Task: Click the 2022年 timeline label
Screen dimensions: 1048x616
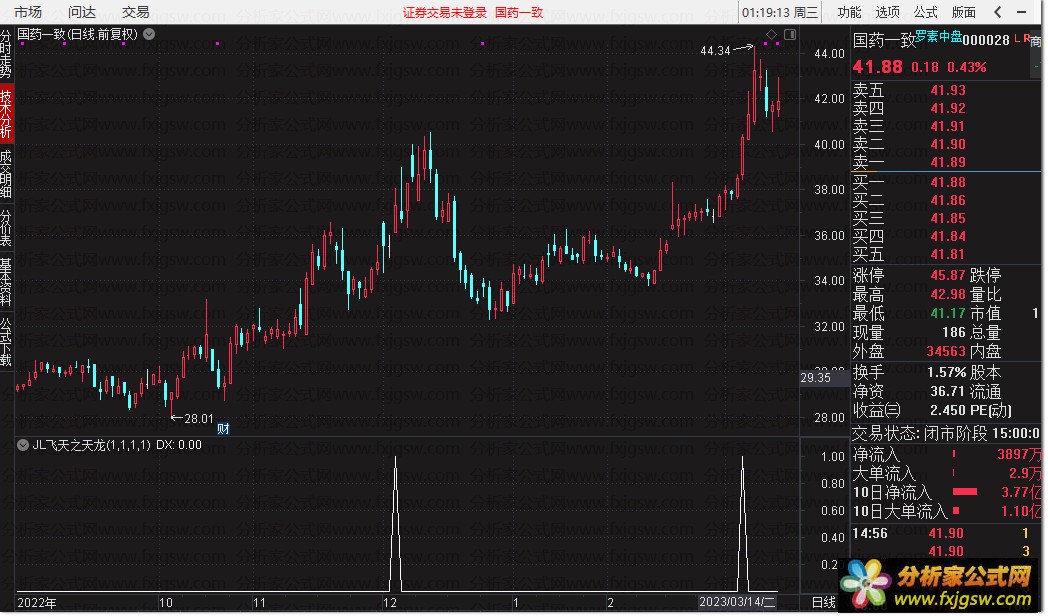Action: pyautogui.click(x=37, y=603)
